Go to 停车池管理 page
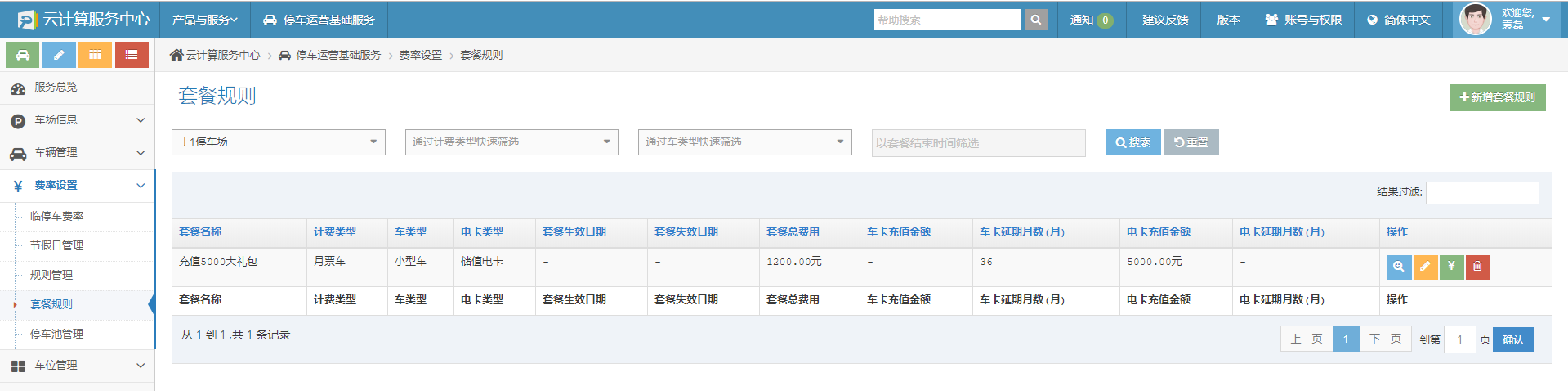This screenshot has width=1568, height=391. tap(57, 334)
